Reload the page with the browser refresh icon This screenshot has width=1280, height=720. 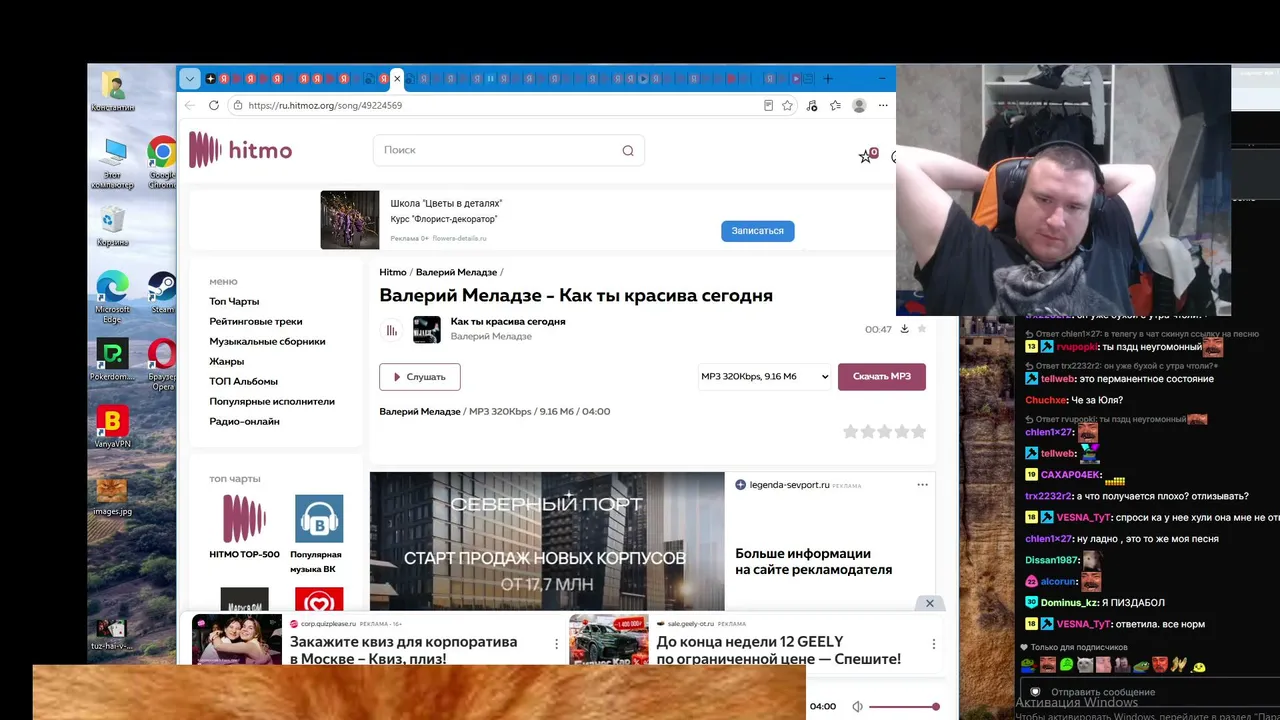pyautogui.click(x=214, y=105)
